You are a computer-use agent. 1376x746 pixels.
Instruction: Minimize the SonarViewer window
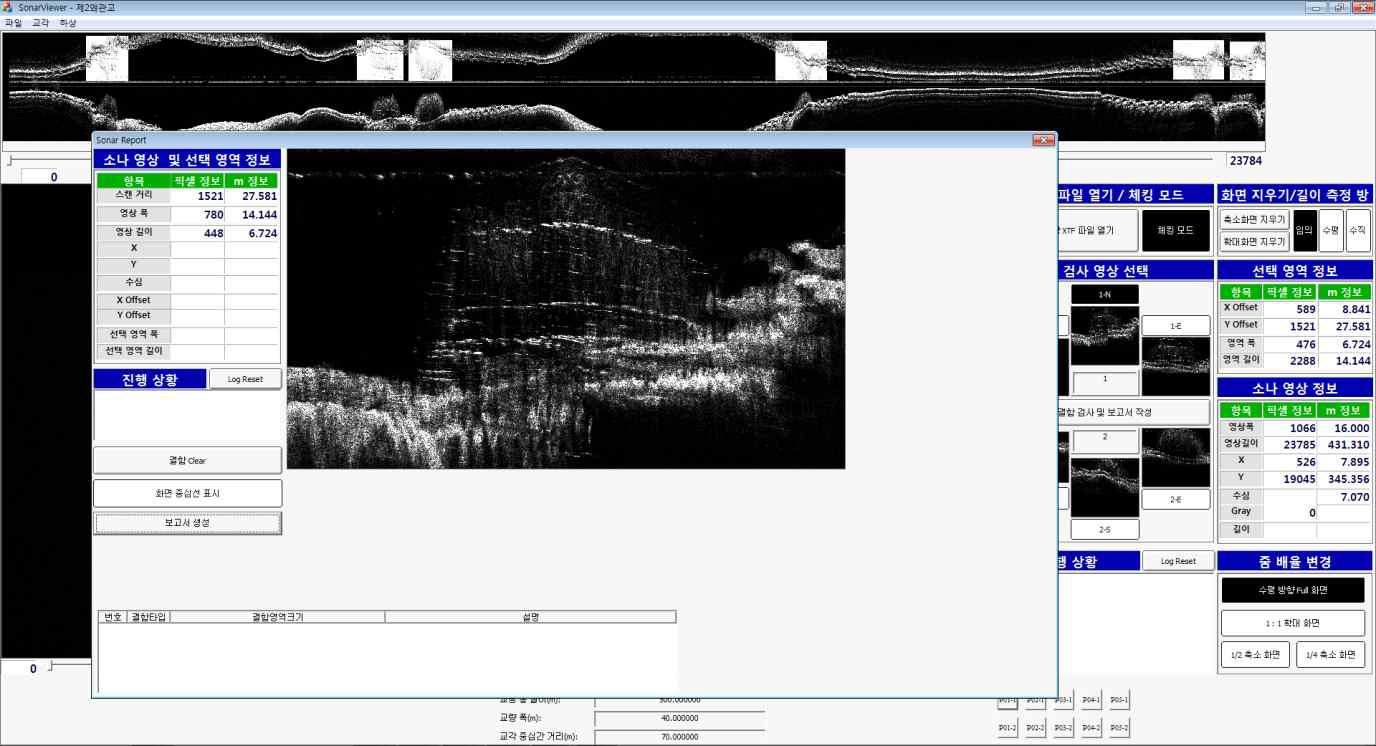pos(1317,7)
